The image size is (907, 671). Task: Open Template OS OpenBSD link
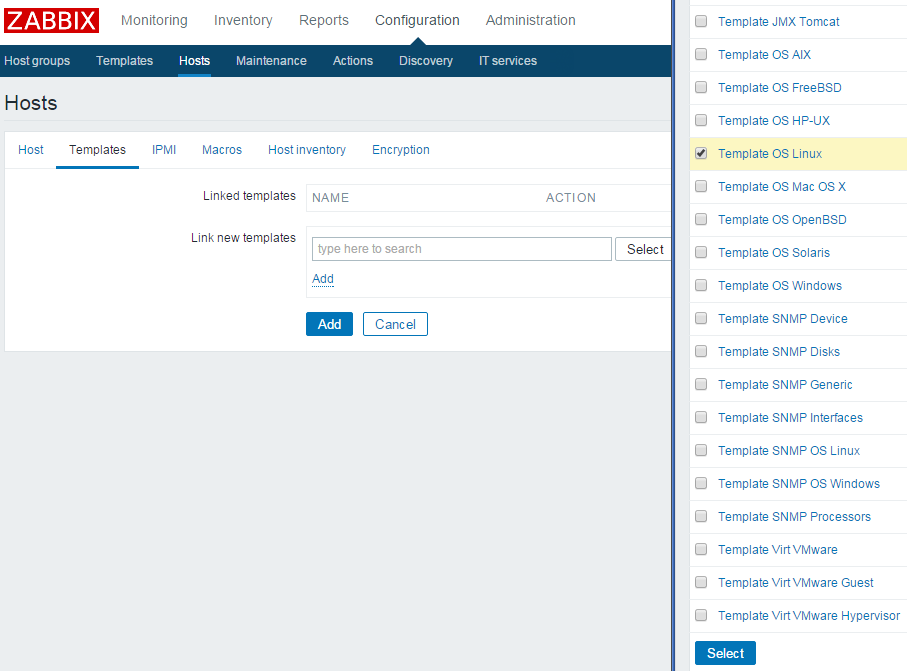click(x=782, y=220)
